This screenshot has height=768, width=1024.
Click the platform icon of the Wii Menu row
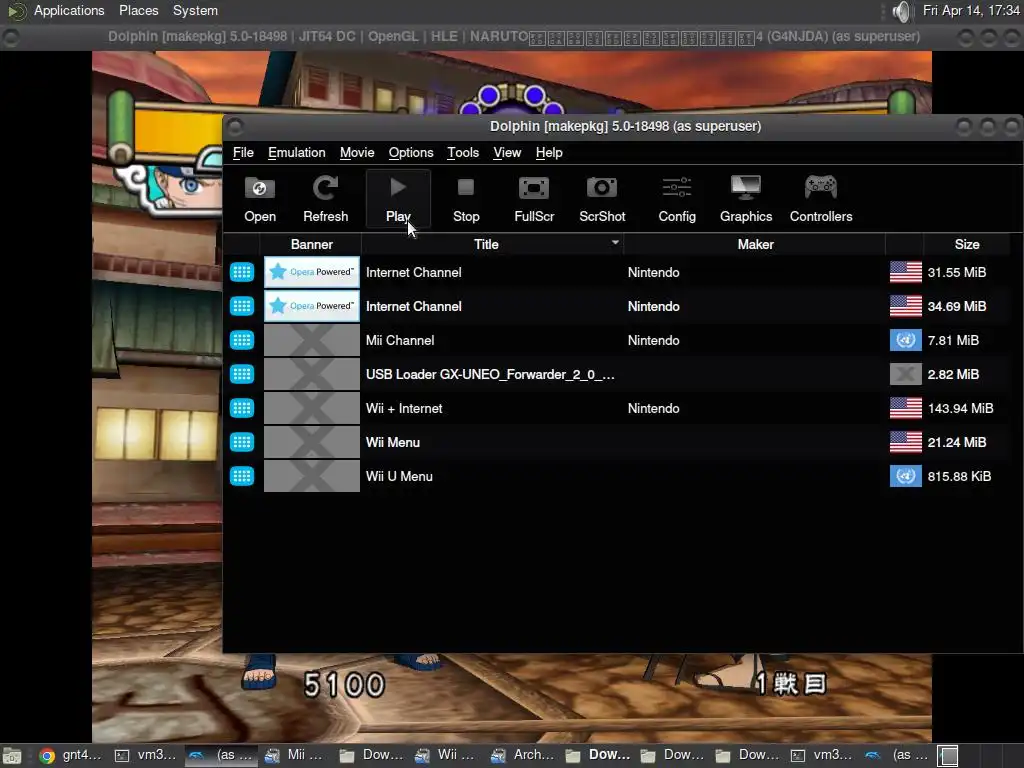pyautogui.click(x=242, y=442)
